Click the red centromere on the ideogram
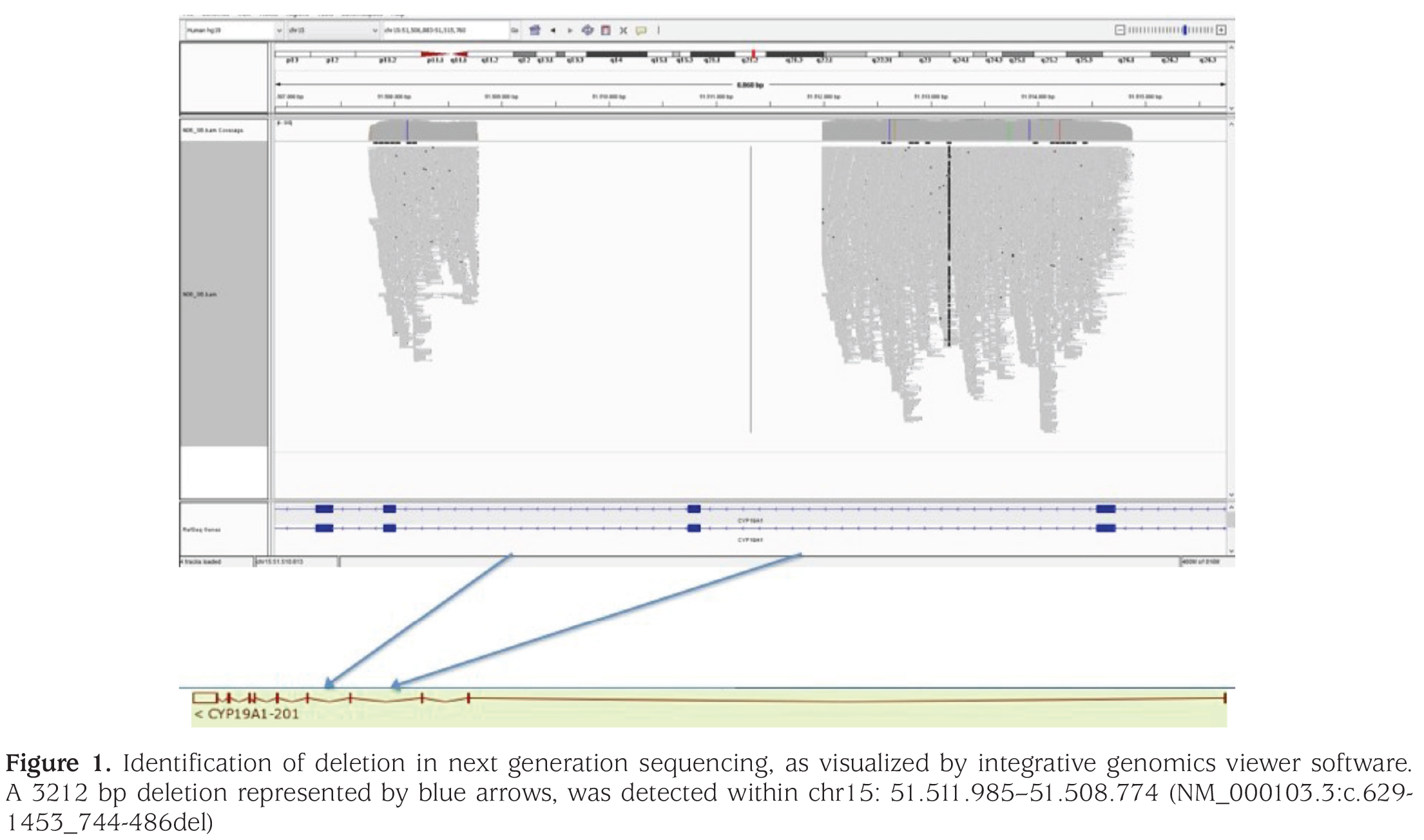 click(x=444, y=54)
